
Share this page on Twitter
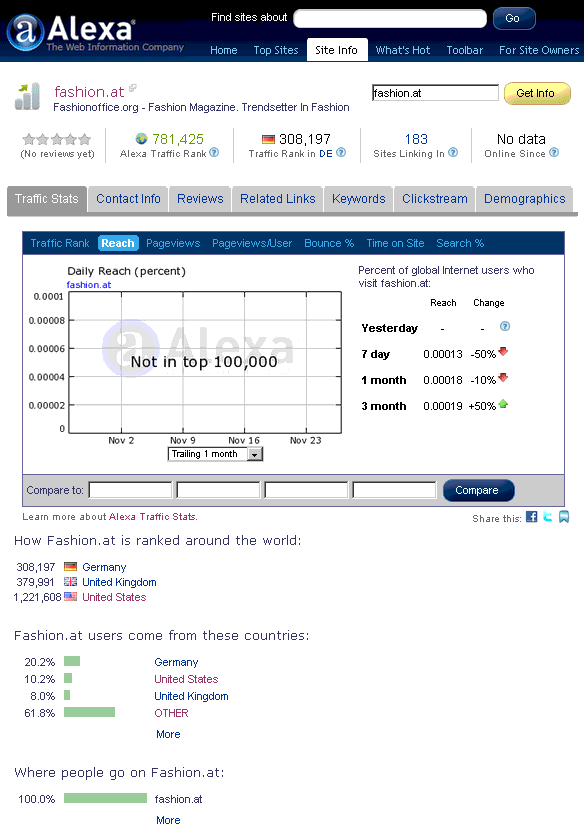point(548,517)
